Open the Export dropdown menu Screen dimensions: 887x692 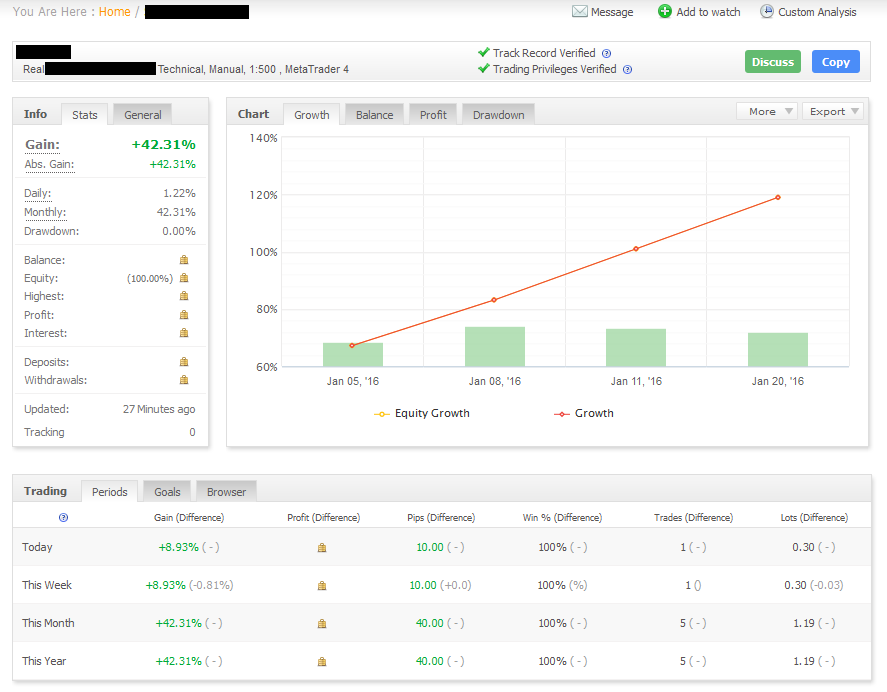coord(832,112)
